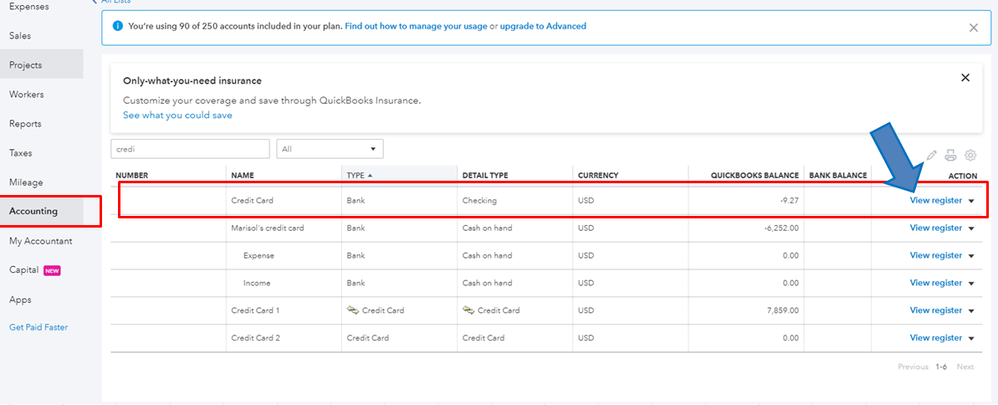
Task: Open the action dropdown arrow for Credit Card 1
Action: (x=971, y=311)
